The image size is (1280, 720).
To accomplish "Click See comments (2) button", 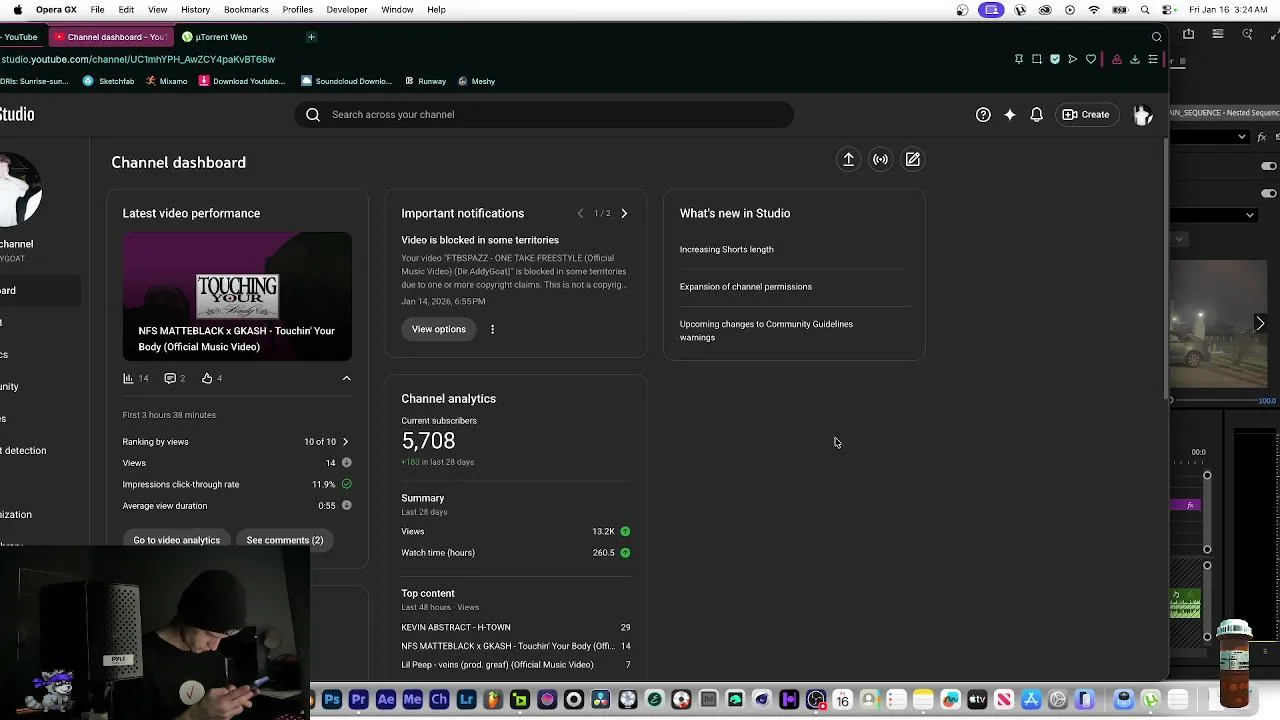I will tap(285, 540).
